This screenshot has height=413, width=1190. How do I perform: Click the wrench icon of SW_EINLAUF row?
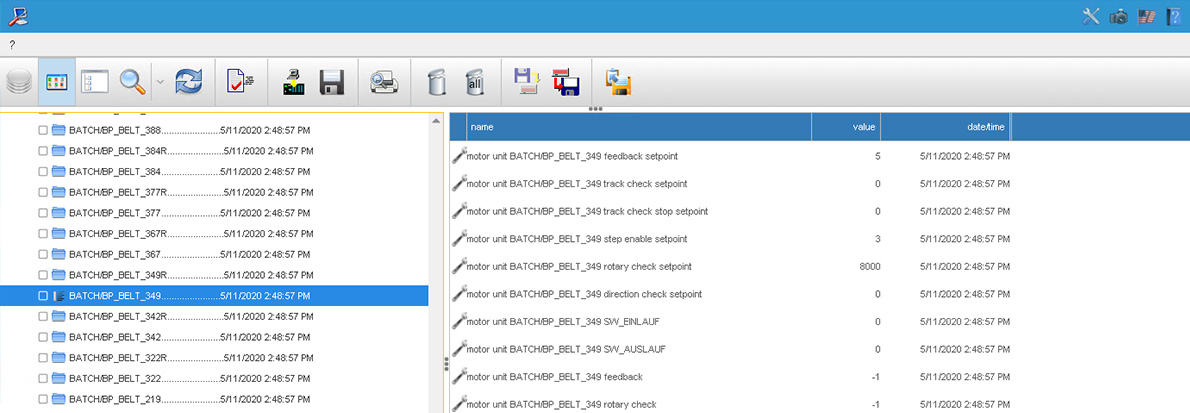pos(459,321)
